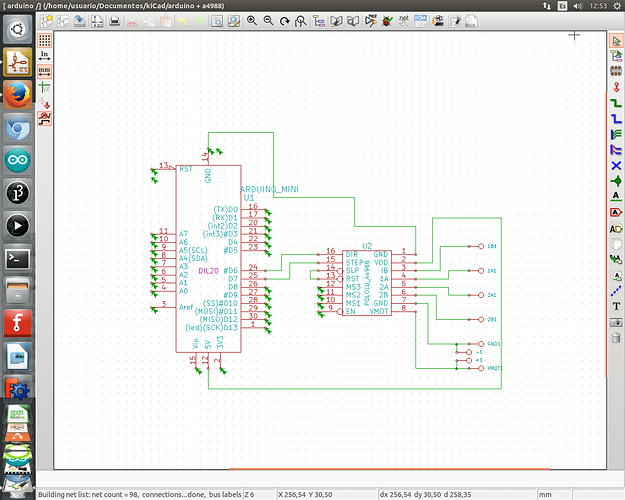
Task: Launch Pcbnew layout editor
Action: [455, 21]
